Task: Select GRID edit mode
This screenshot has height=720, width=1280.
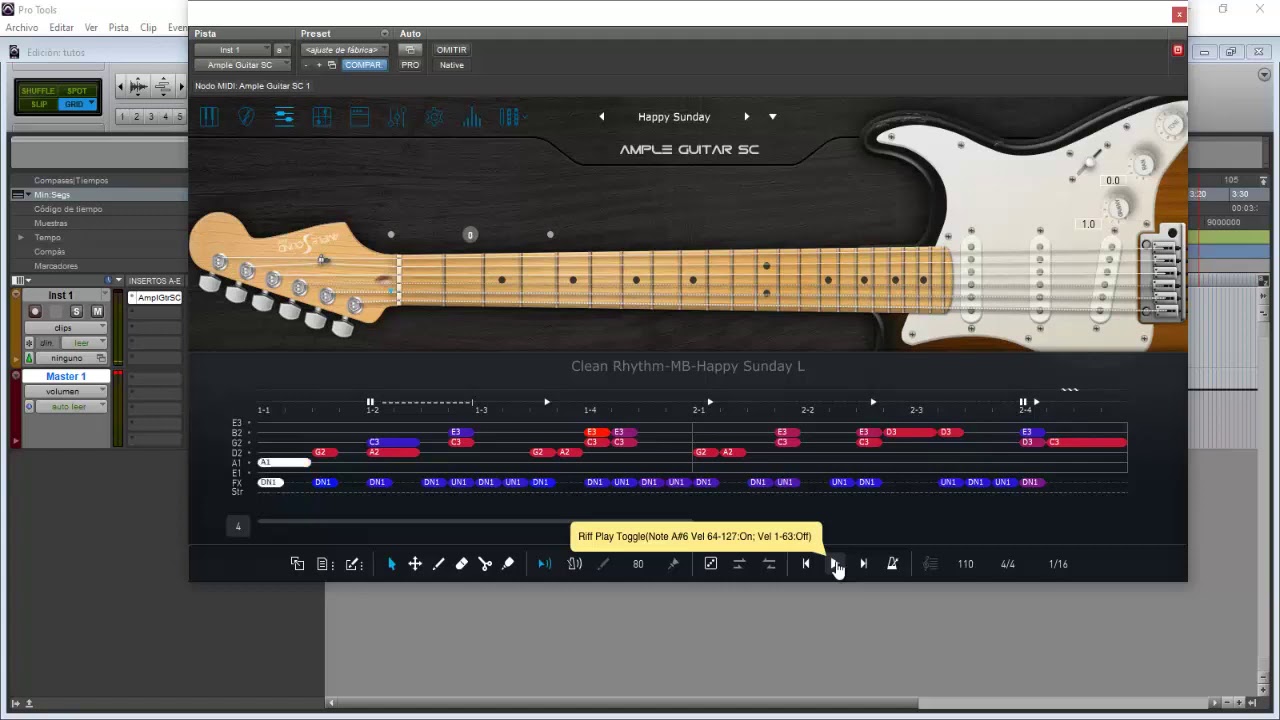Action: pyautogui.click(x=77, y=104)
